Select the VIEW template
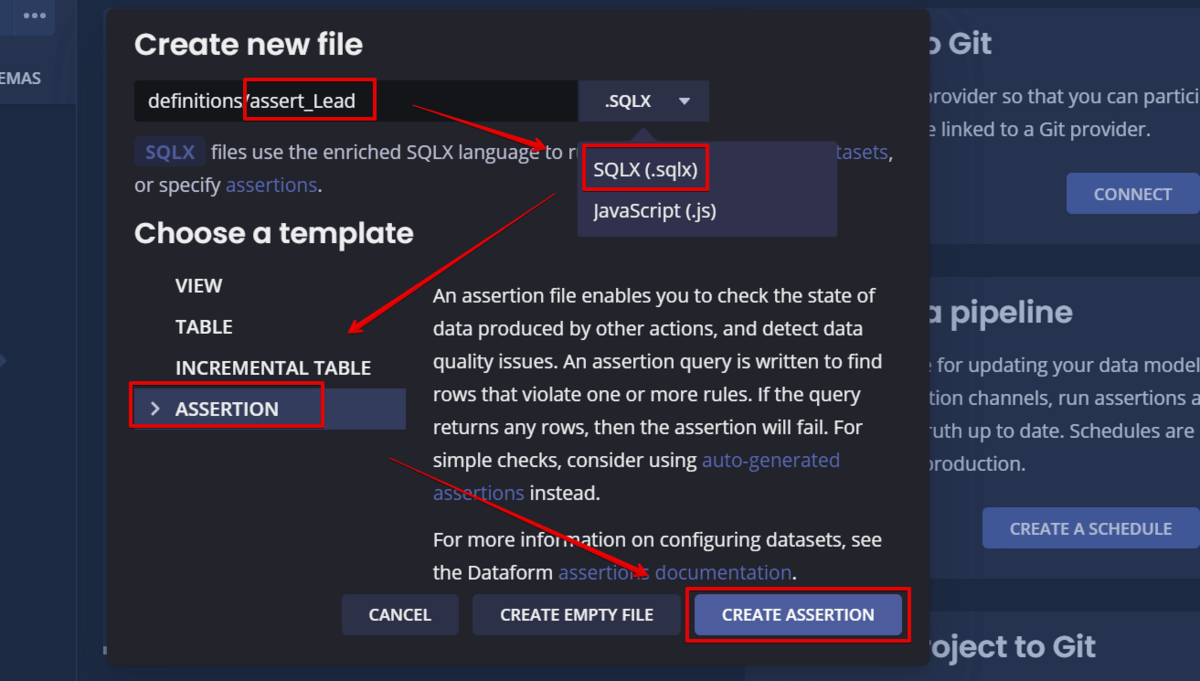1200x681 pixels. pyautogui.click(x=199, y=286)
